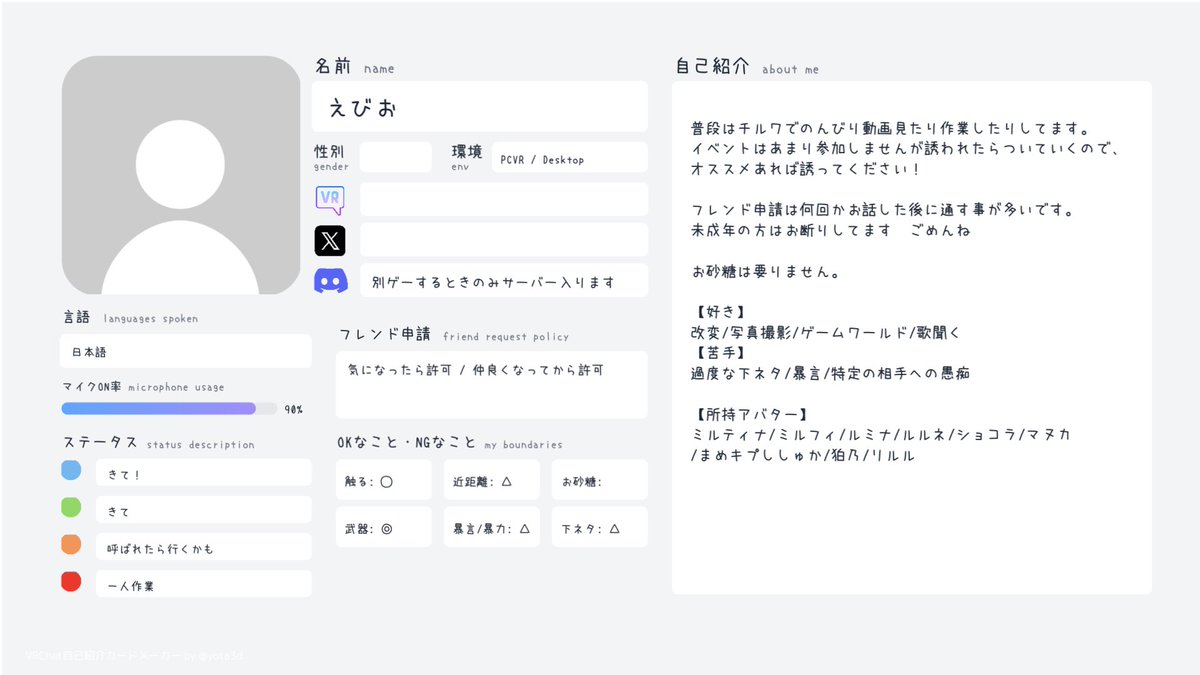
Task: Open the PCVR / Desktop environment field
Action: coord(569,157)
